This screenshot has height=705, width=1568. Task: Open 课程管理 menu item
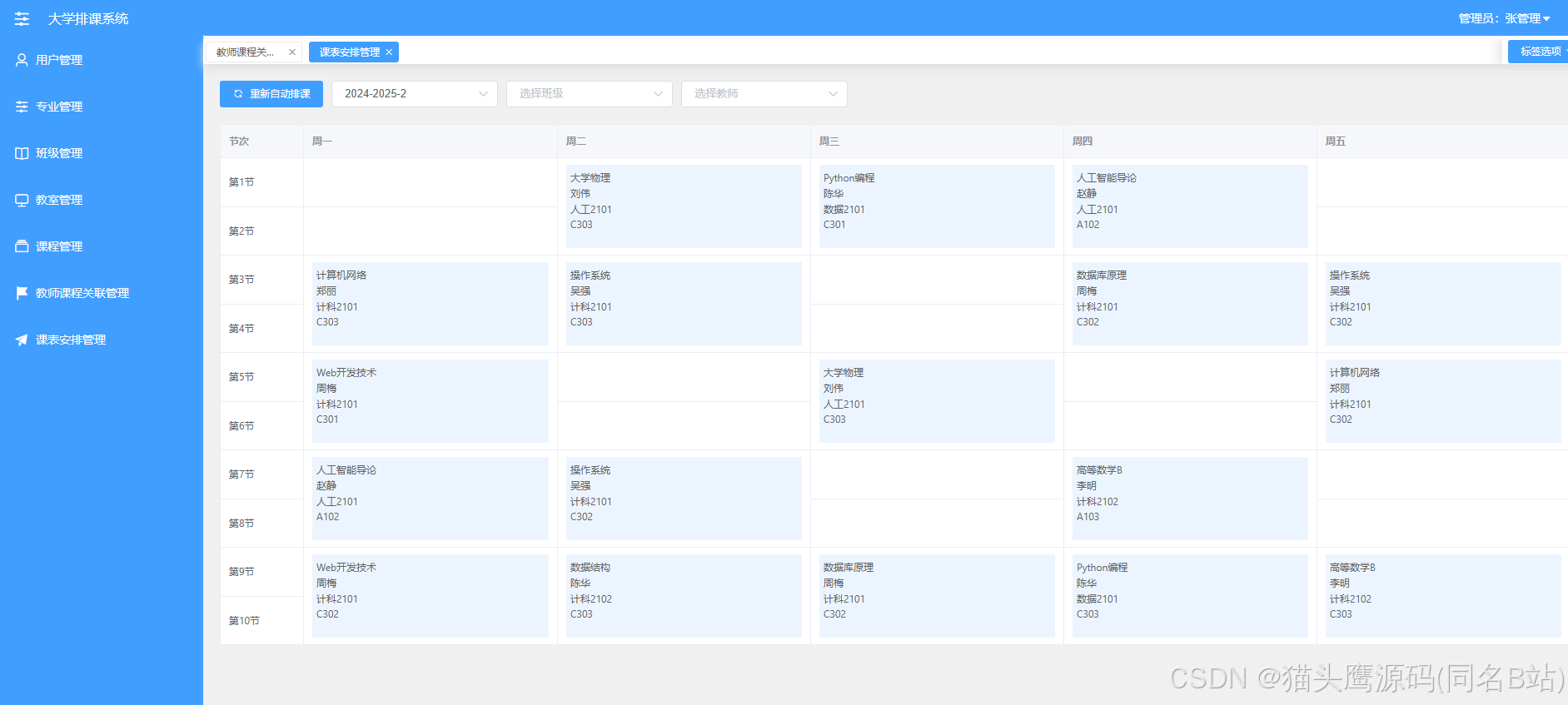(x=102, y=246)
